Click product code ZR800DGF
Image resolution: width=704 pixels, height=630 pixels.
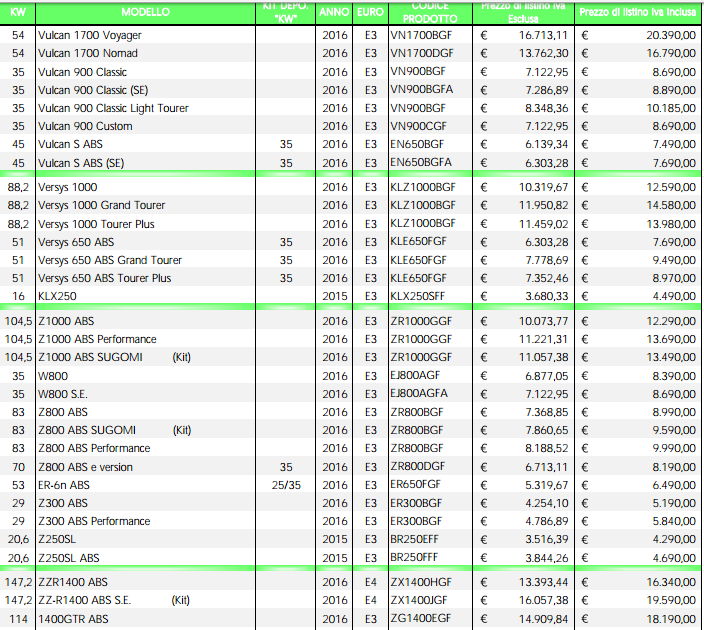tap(418, 467)
